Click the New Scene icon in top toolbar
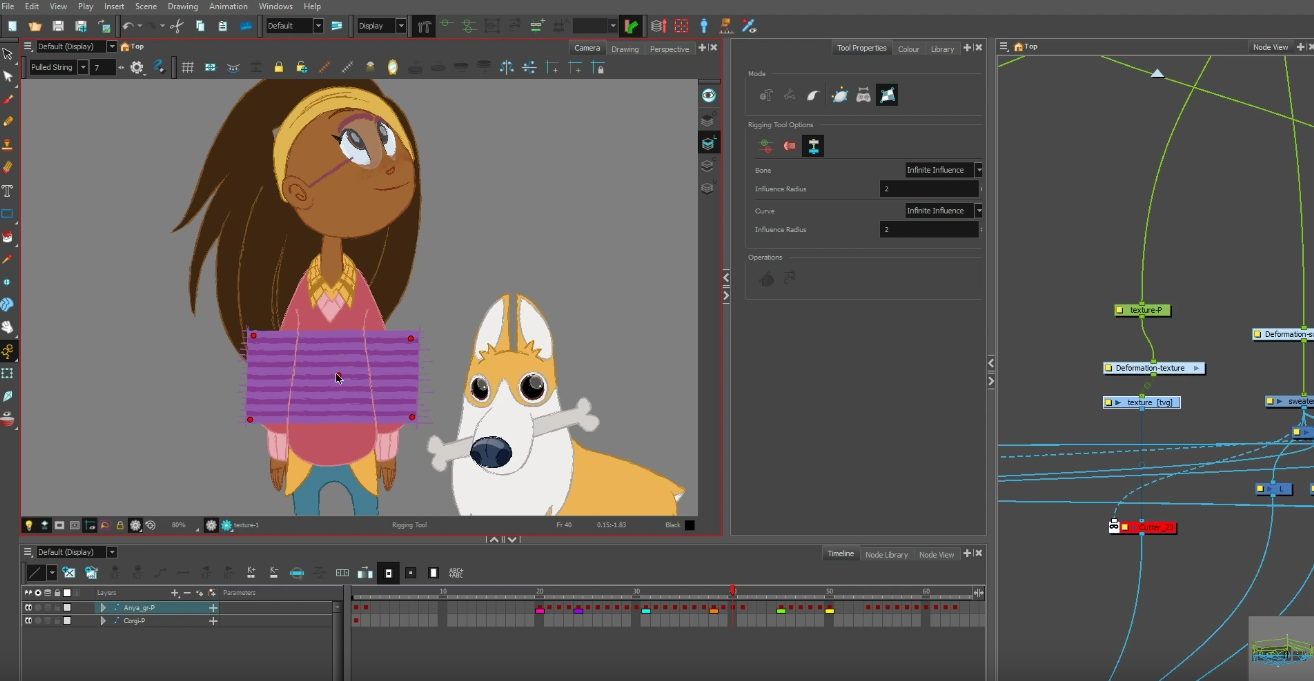This screenshot has height=681, width=1314. (11, 26)
